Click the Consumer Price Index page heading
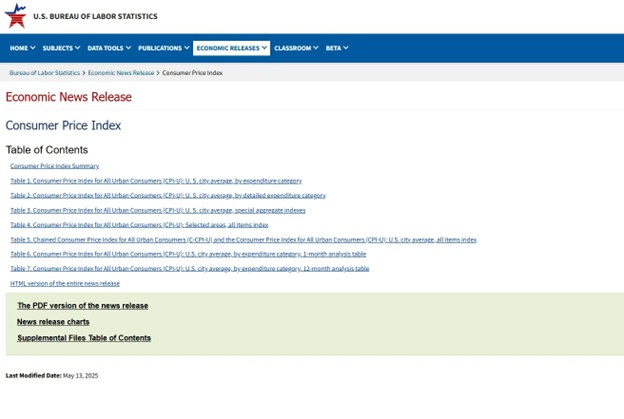624x419 pixels. (x=63, y=125)
